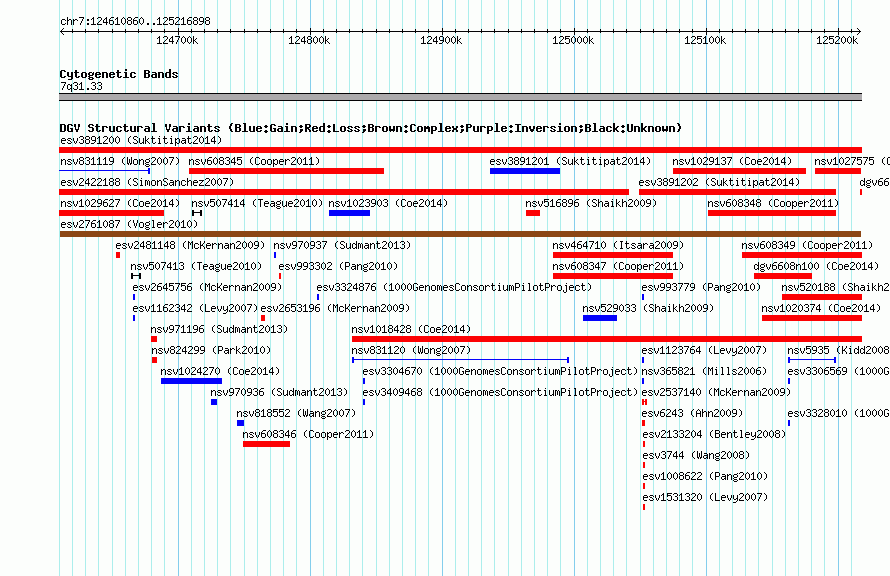Open nsv608346 (Cooper2011) variant
890x576 pixels.
308,434
